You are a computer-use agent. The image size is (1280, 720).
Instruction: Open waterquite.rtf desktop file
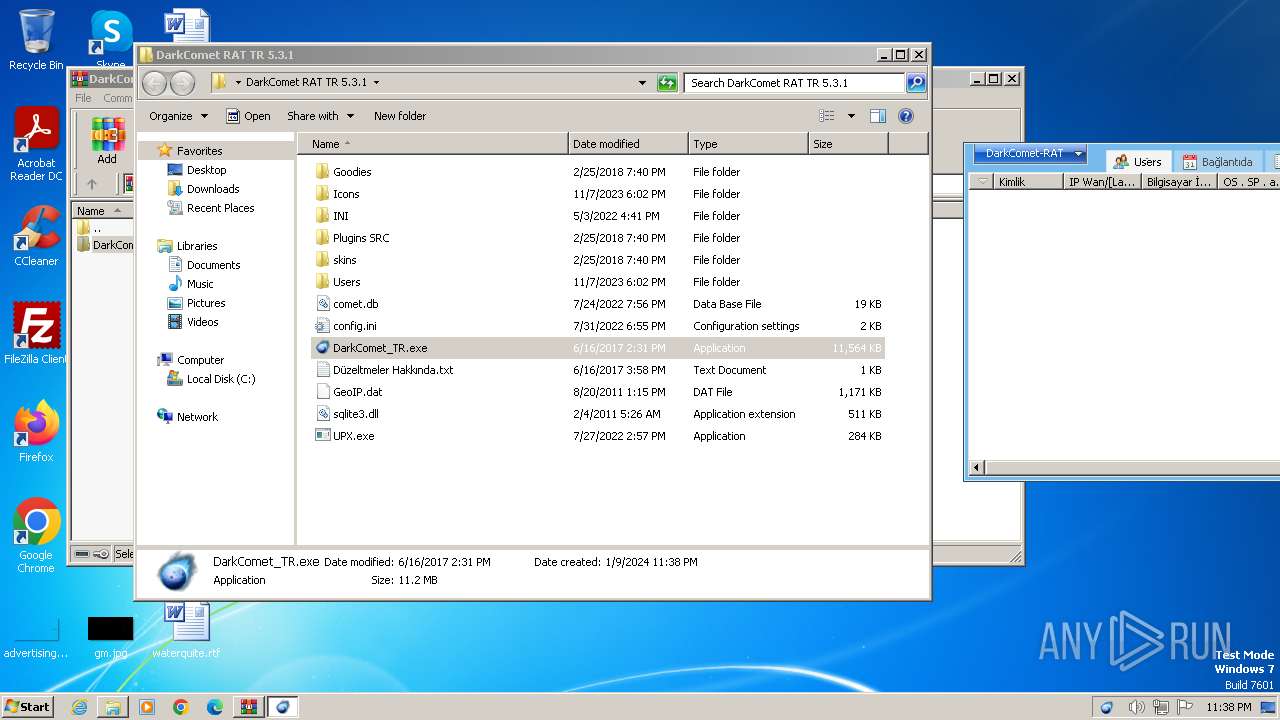(186, 630)
